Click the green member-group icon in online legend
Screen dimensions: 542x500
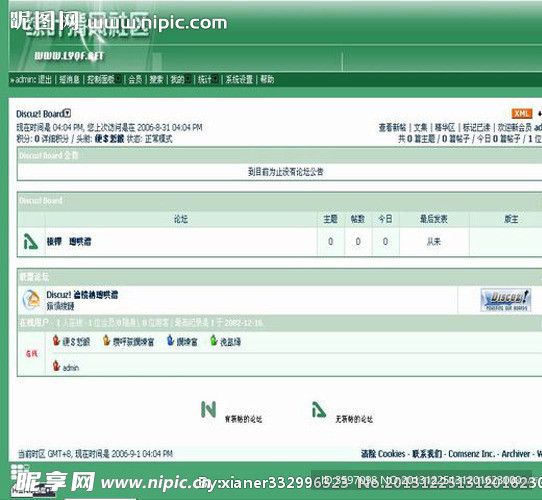pos(214,340)
